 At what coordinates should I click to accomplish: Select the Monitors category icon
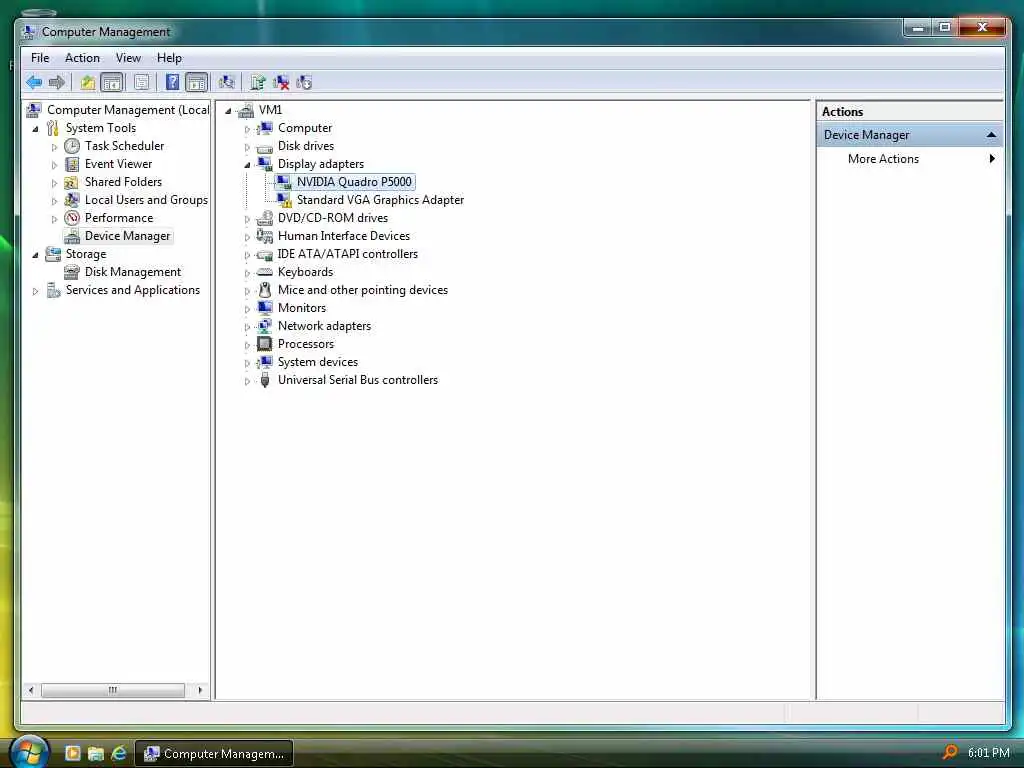(x=264, y=308)
